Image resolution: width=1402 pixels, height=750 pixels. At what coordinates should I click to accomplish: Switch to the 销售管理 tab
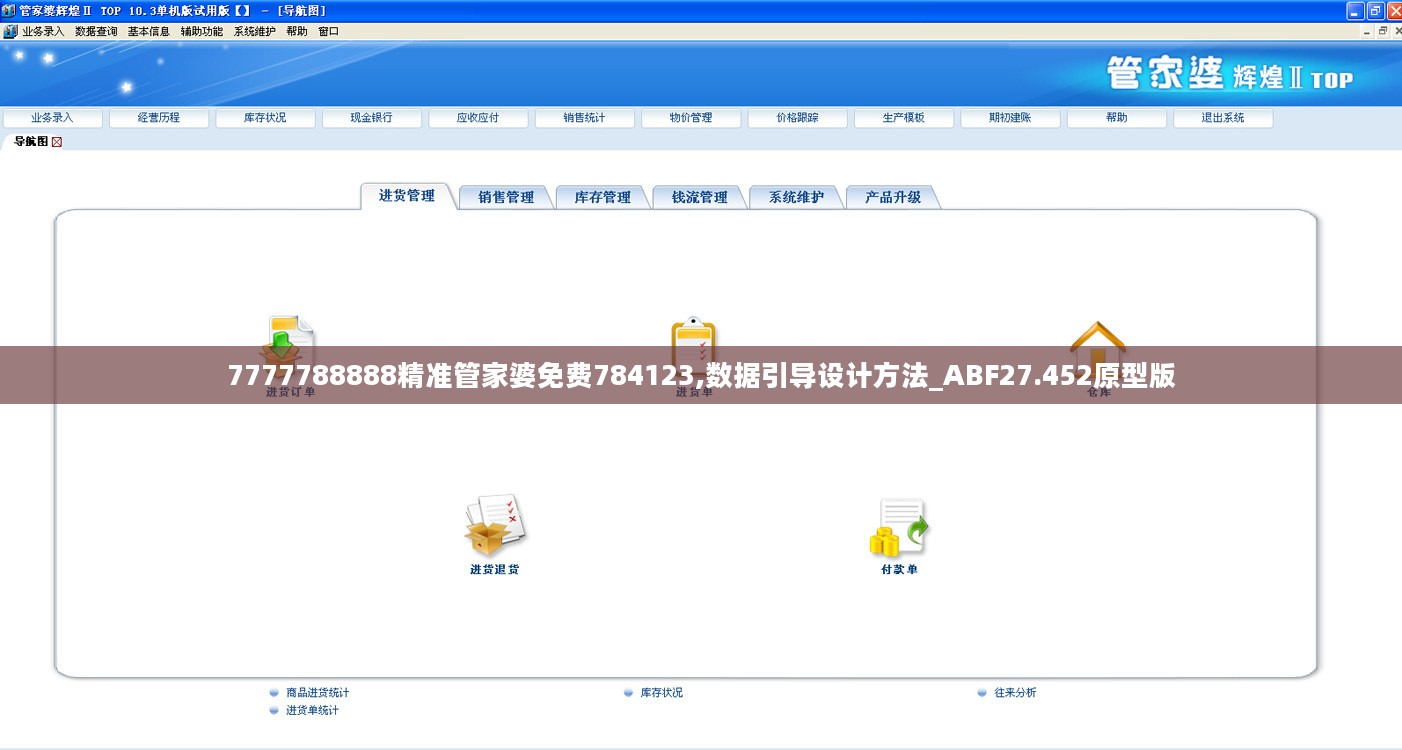[506, 197]
